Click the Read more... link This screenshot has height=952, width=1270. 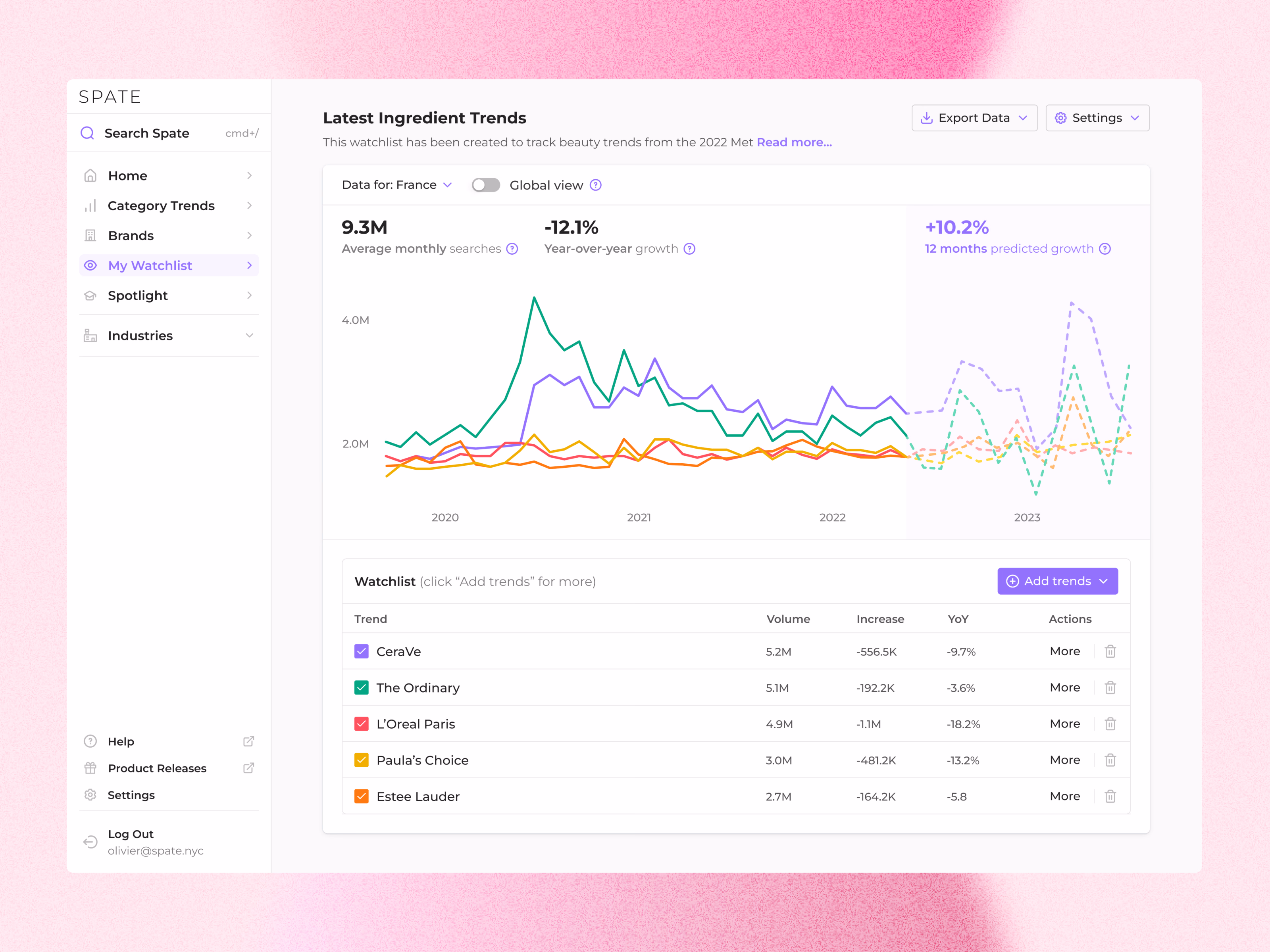pos(794,142)
